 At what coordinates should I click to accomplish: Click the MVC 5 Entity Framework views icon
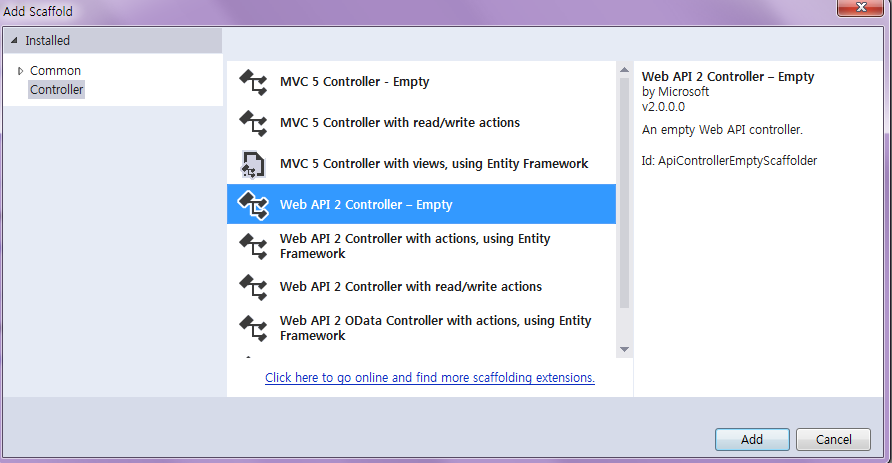click(253, 164)
